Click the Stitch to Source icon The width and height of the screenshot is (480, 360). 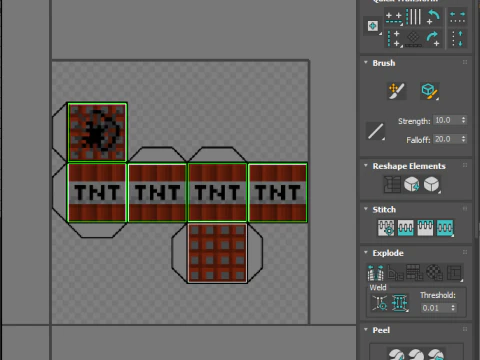click(425, 228)
